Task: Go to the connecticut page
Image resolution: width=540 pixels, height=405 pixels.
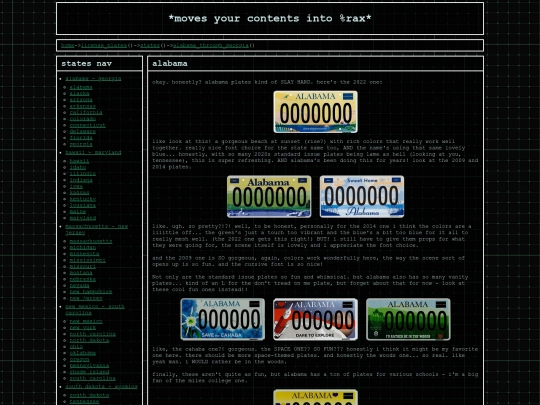Action: tap(87, 125)
